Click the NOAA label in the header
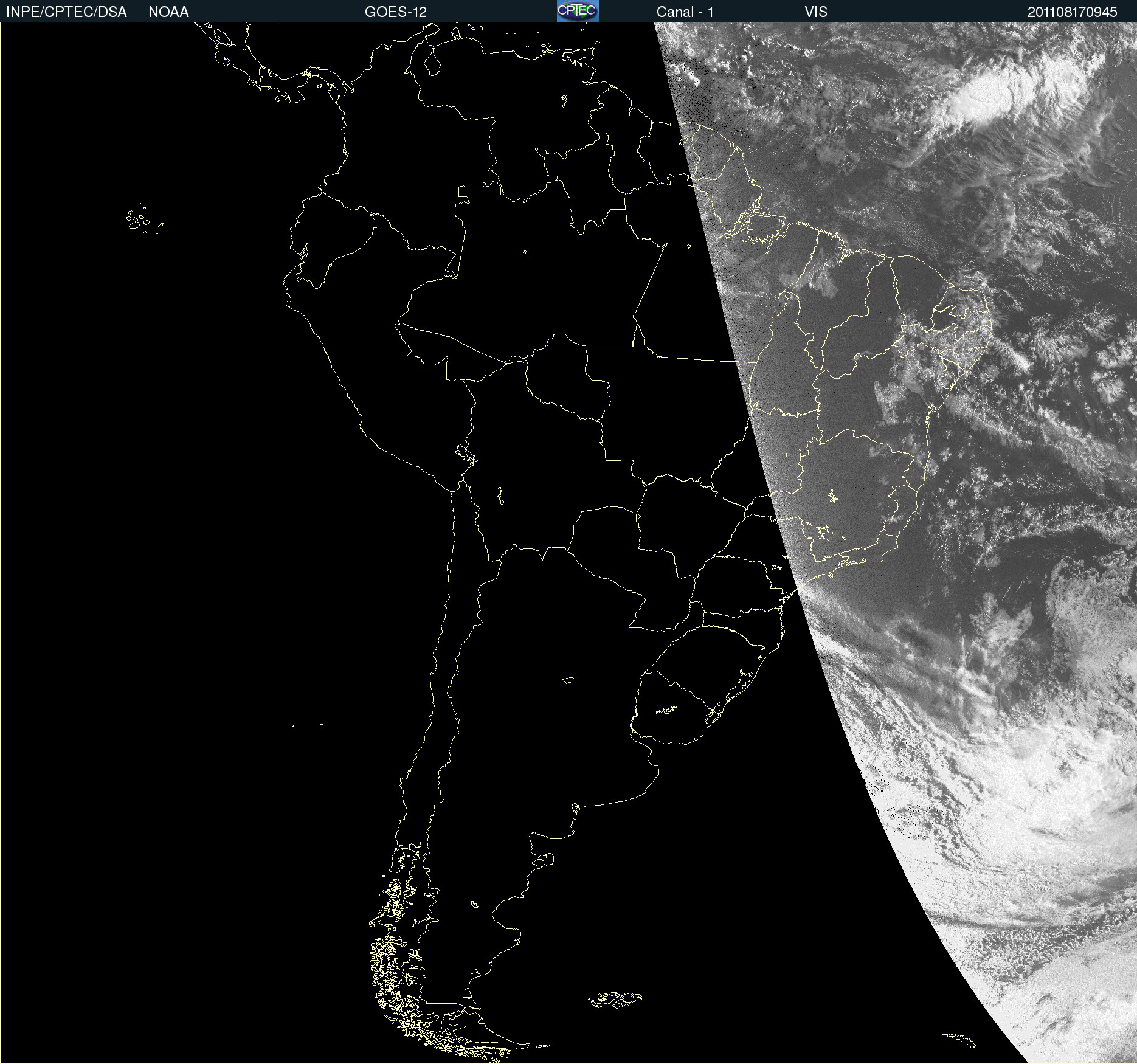The height and width of the screenshot is (1064, 1137). coord(168,12)
